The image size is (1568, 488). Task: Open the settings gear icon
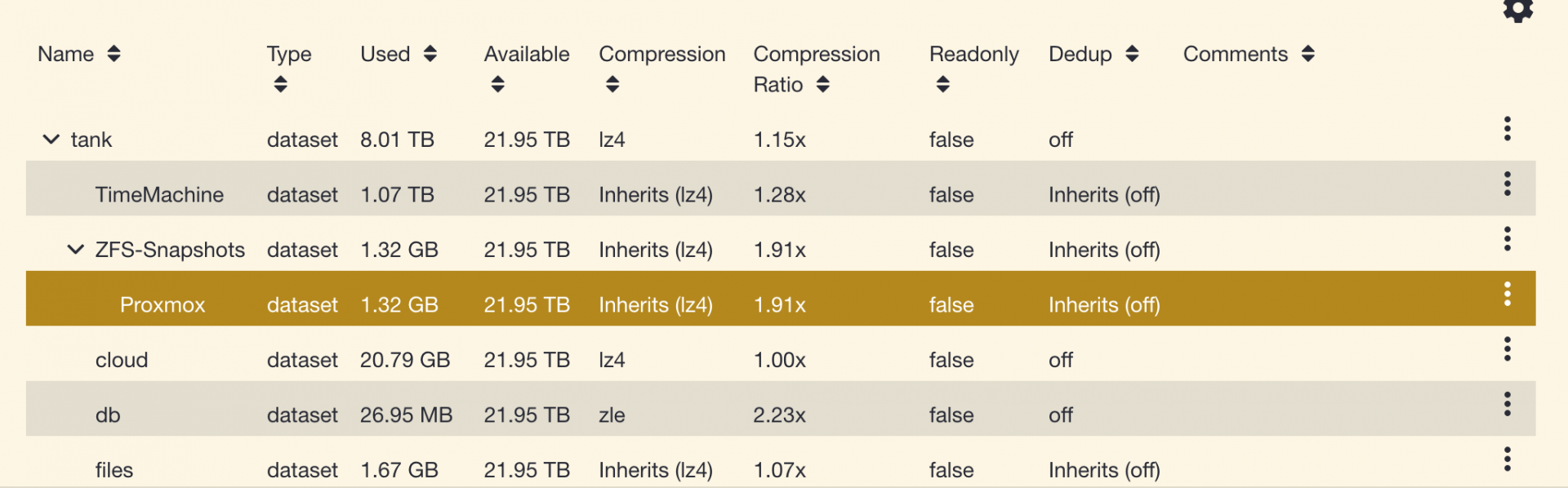[1517, 10]
